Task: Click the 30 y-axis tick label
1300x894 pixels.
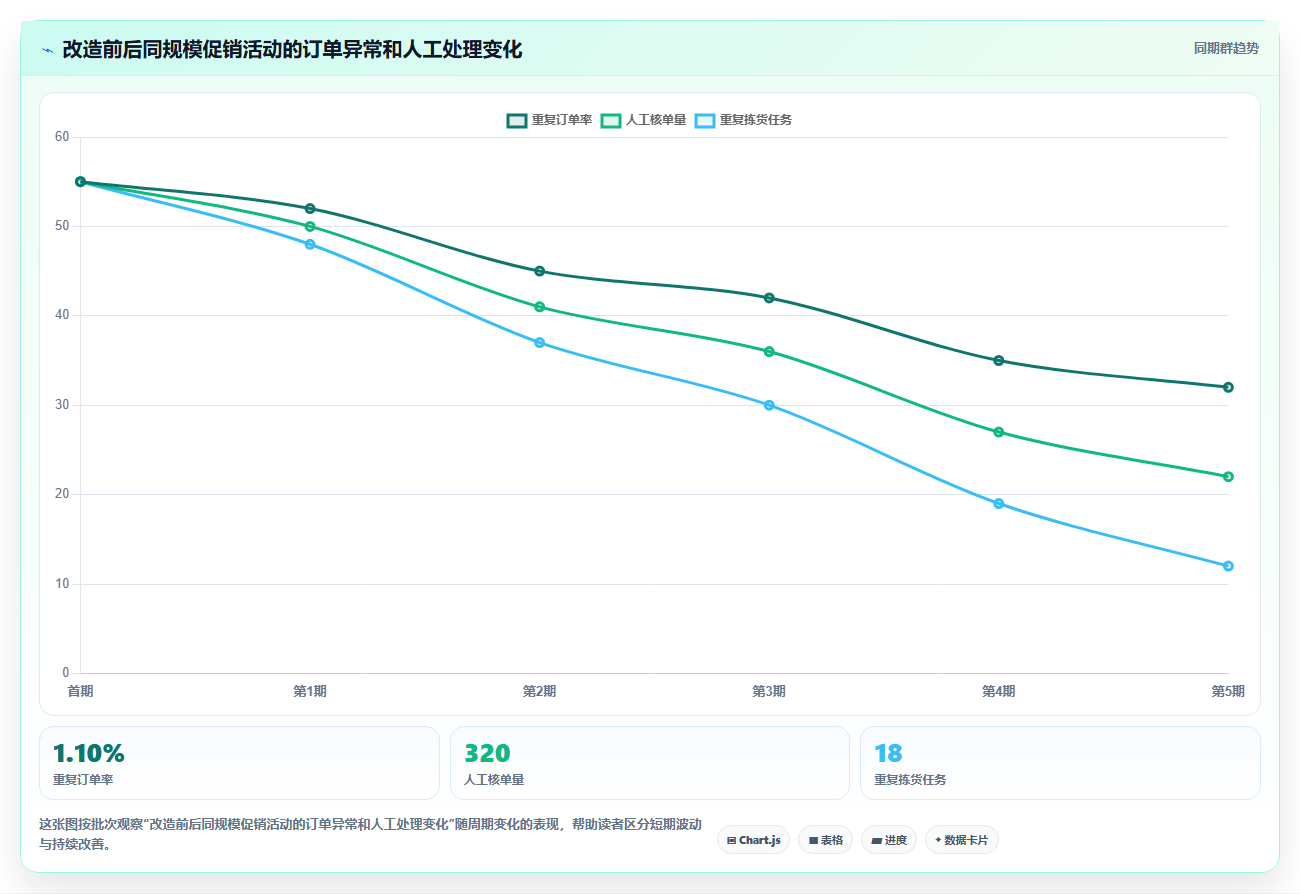Action: click(x=62, y=405)
